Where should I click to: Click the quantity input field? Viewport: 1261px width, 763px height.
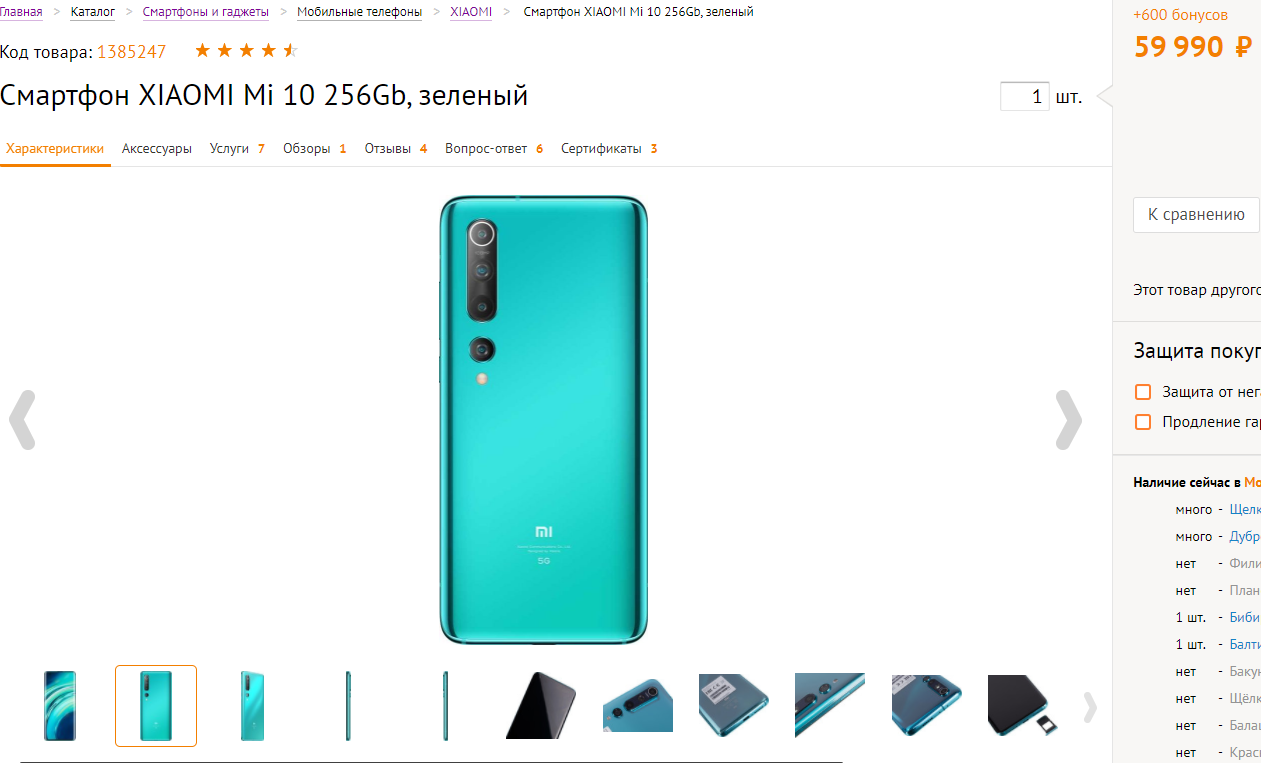1025,97
